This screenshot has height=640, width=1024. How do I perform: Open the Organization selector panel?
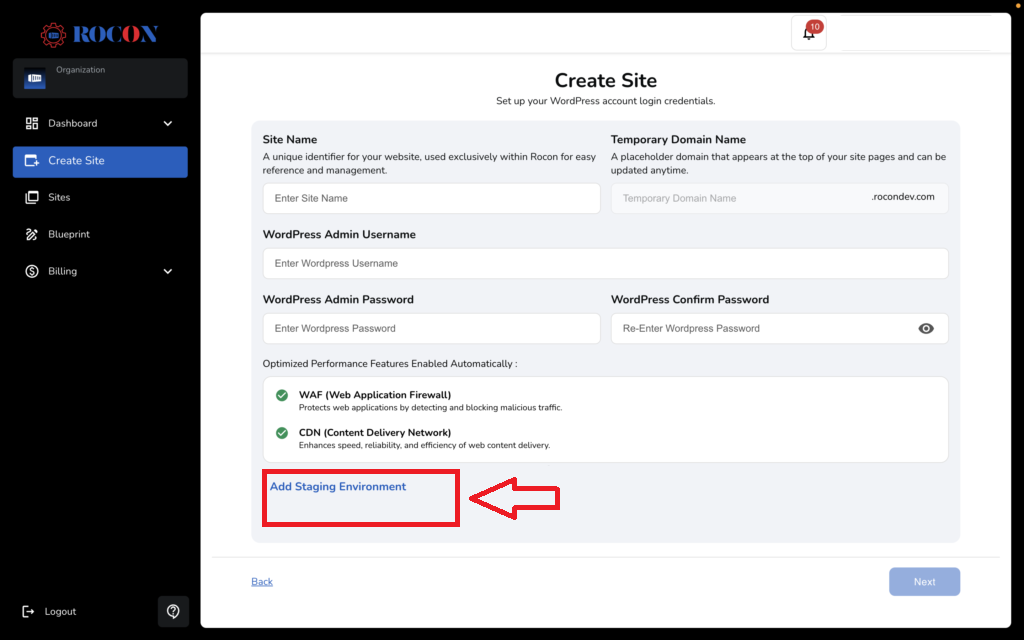[x=100, y=78]
